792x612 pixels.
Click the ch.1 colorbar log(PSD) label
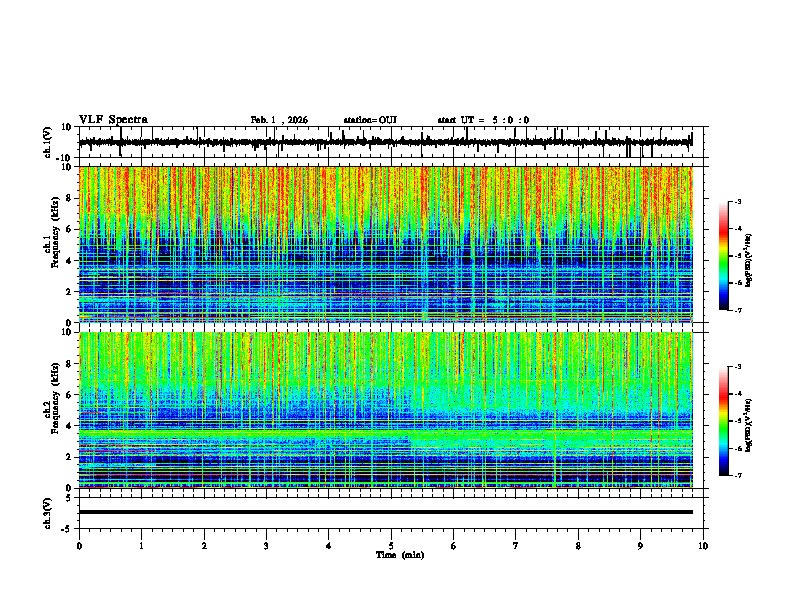(x=749, y=260)
